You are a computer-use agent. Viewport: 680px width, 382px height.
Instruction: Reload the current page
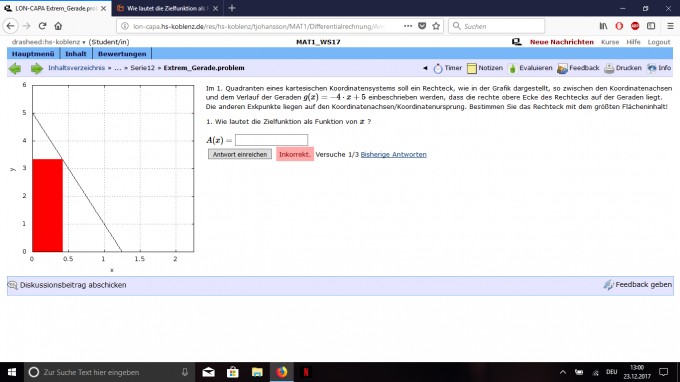(x=42, y=26)
